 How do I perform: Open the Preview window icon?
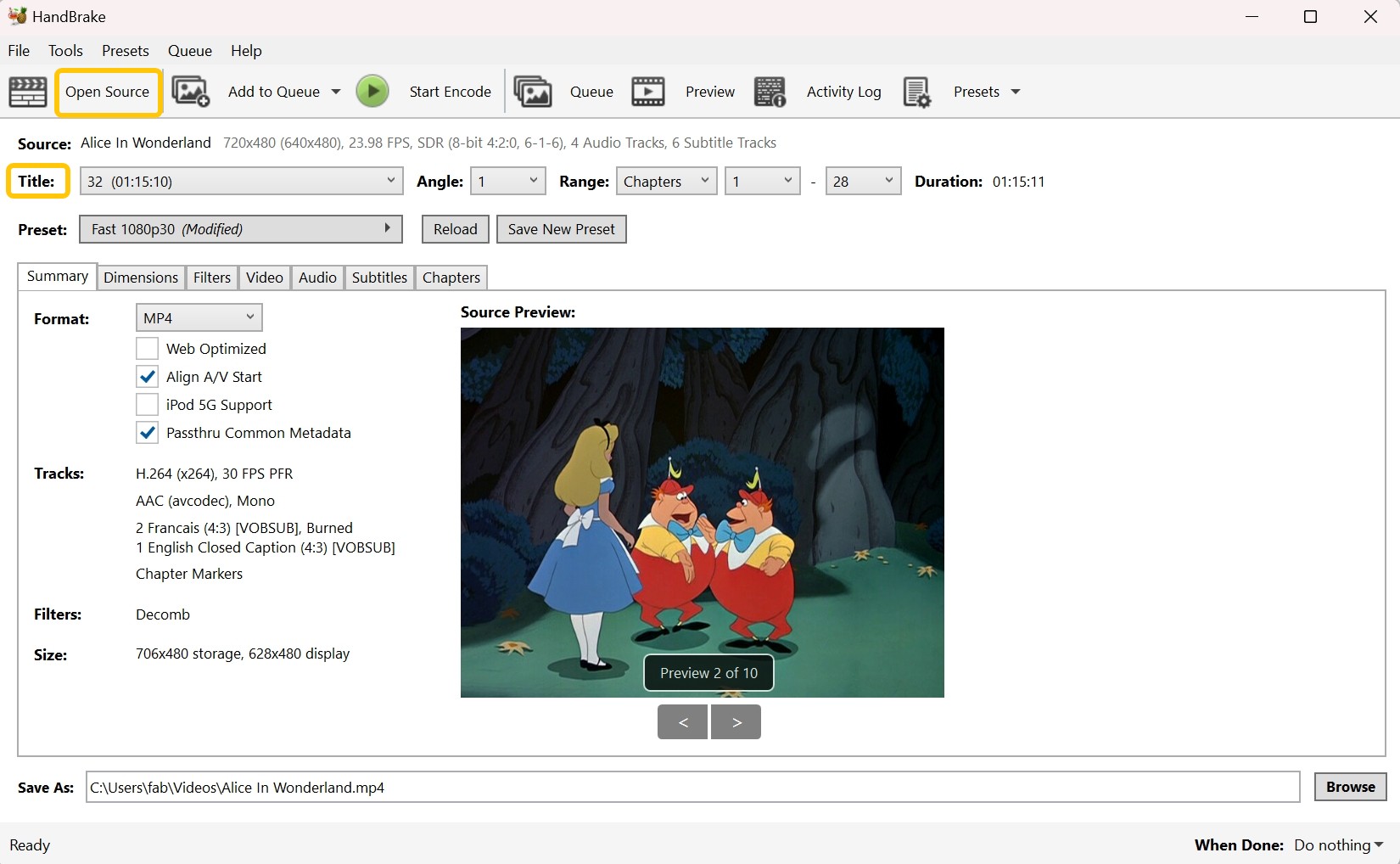pyautogui.click(x=647, y=91)
